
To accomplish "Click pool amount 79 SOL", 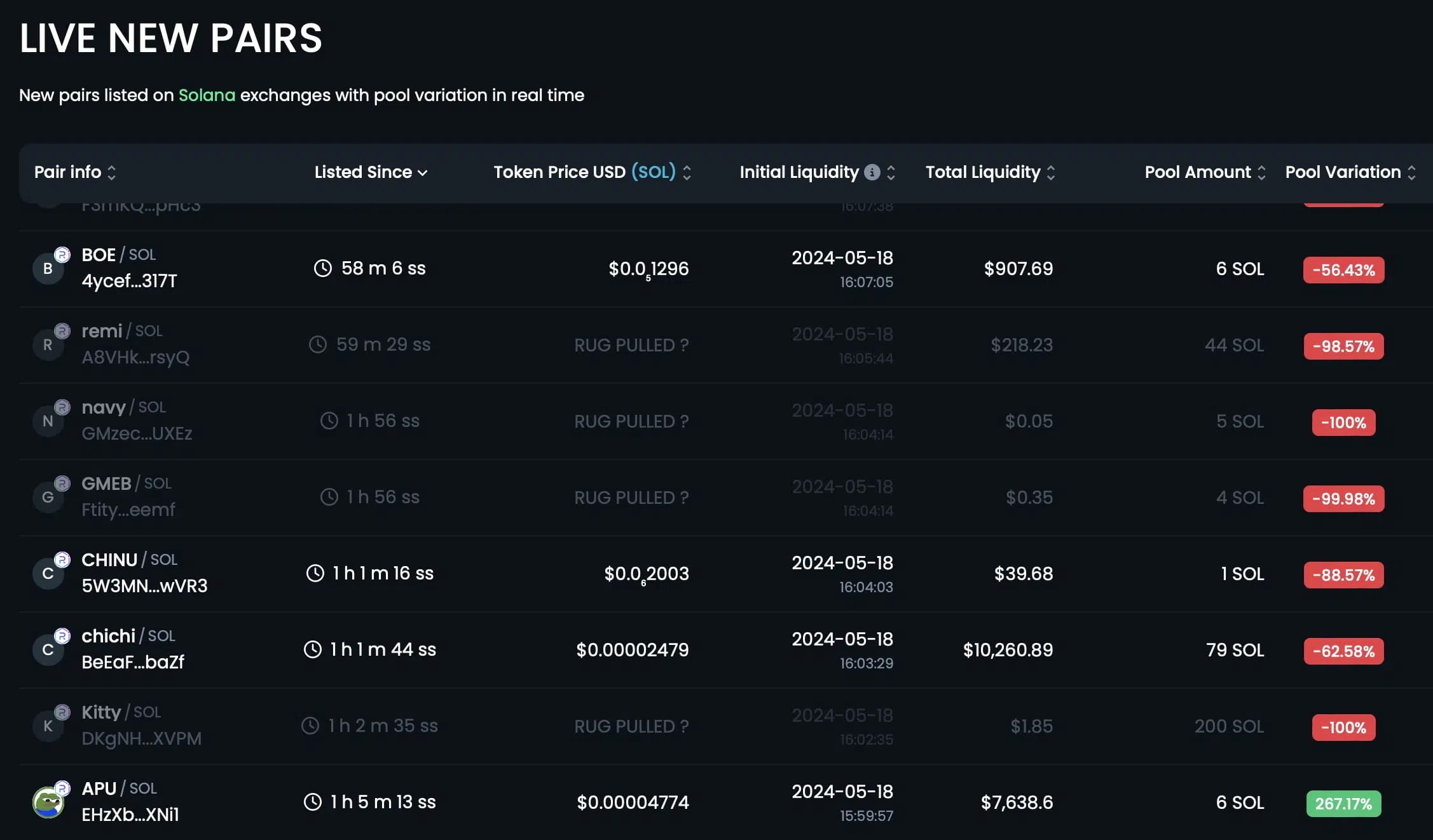I will point(1235,650).
